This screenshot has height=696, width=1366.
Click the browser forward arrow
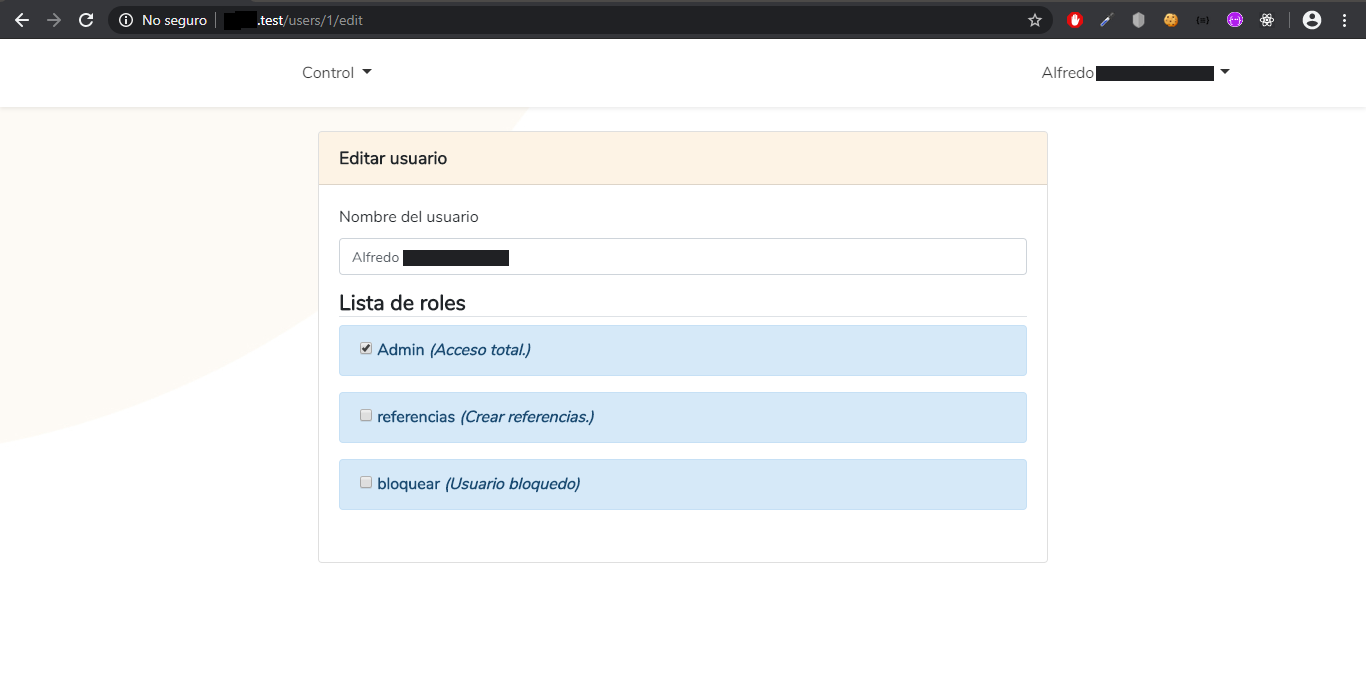[54, 20]
